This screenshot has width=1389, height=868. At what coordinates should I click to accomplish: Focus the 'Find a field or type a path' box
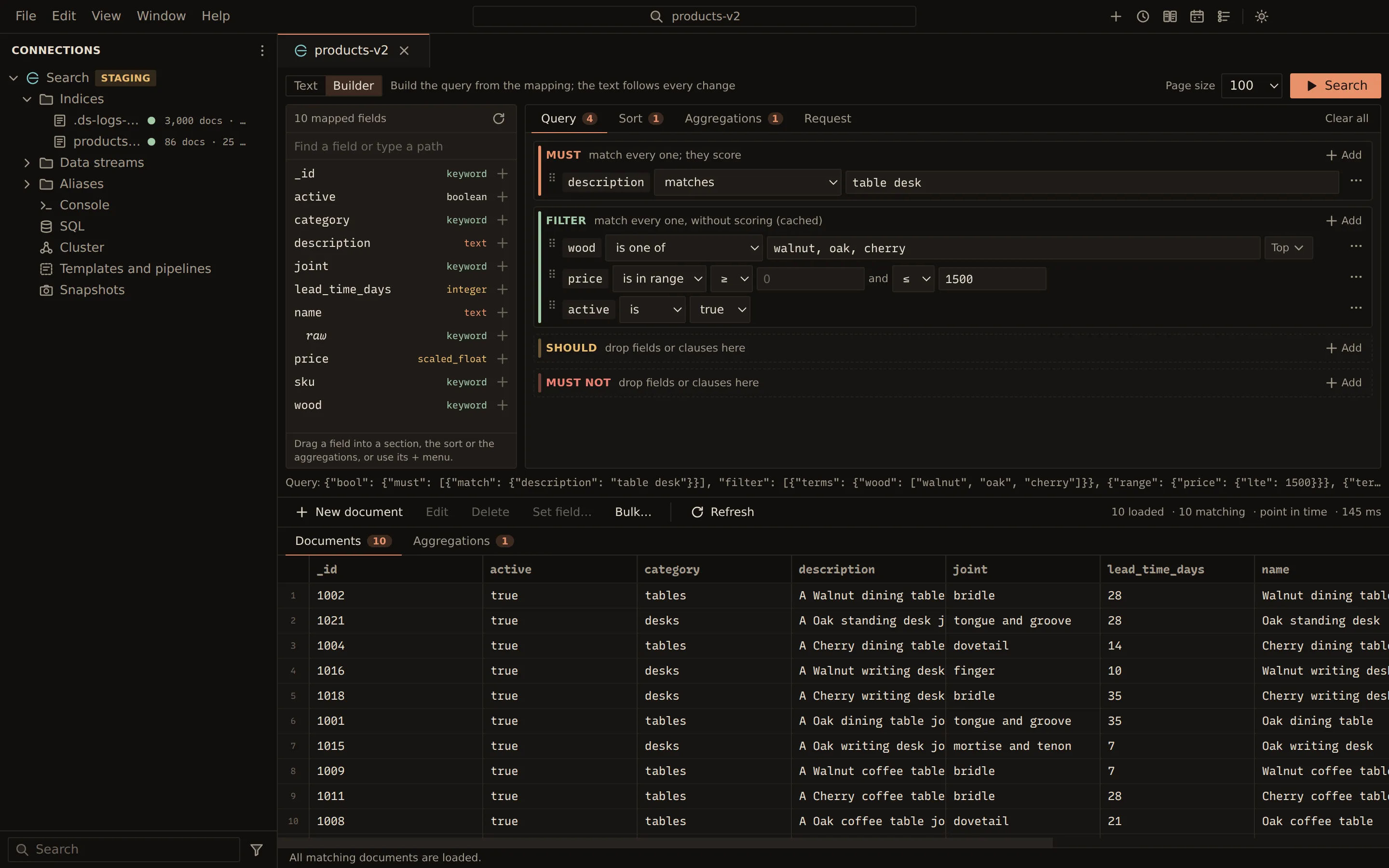401,147
